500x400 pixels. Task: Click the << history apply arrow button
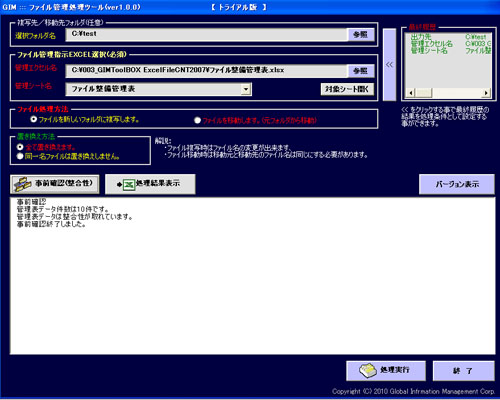coord(389,65)
